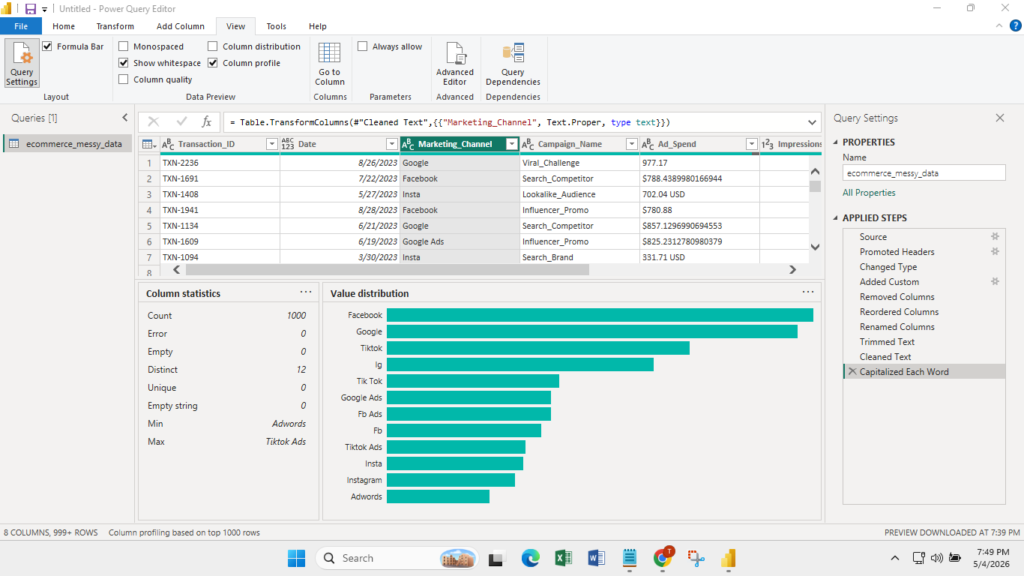Change the Date column data type icon
1024x576 pixels.
pos(287,144)
